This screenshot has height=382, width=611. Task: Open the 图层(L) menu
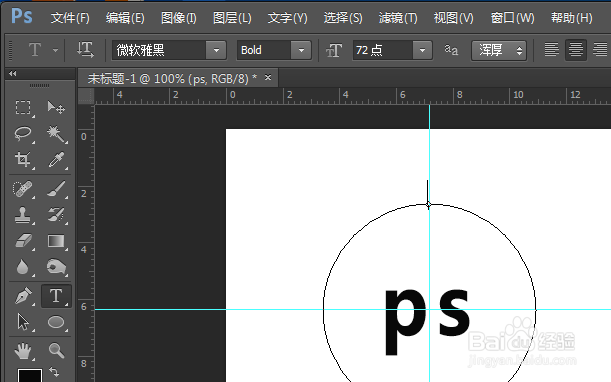click(232, 18)
